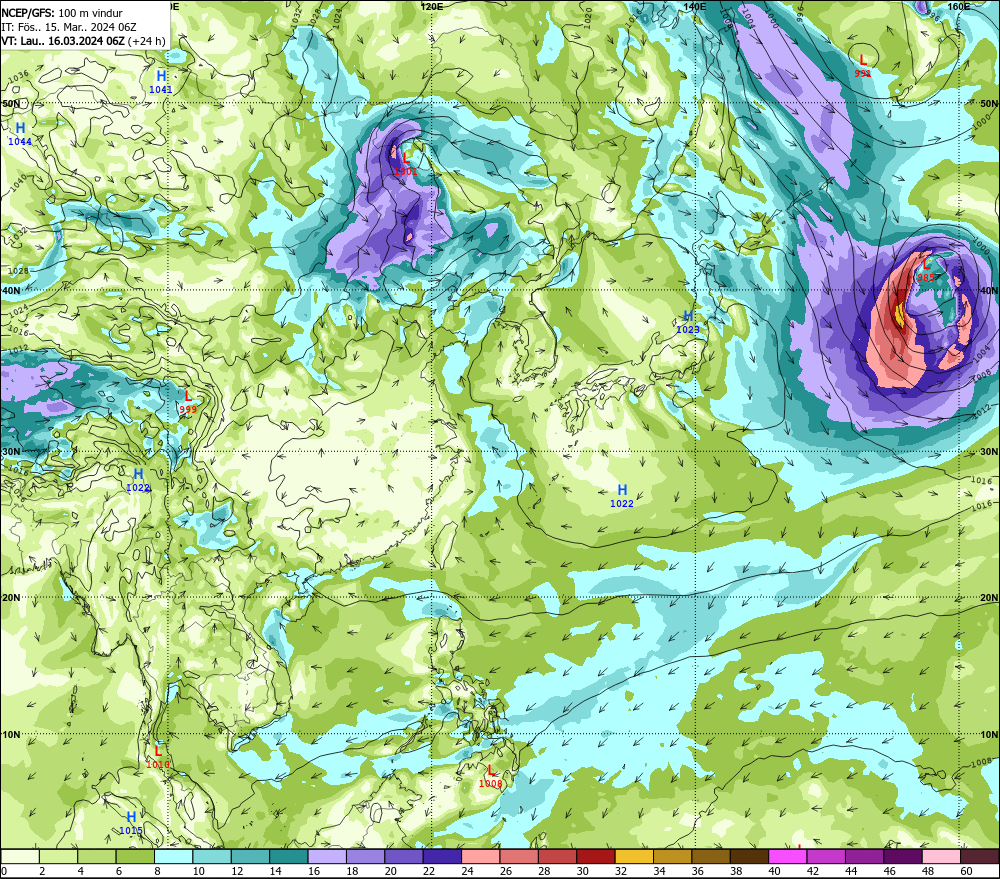Click the 40N label on the right edge
The image size is (1000, 879).
tap(989, 291)
